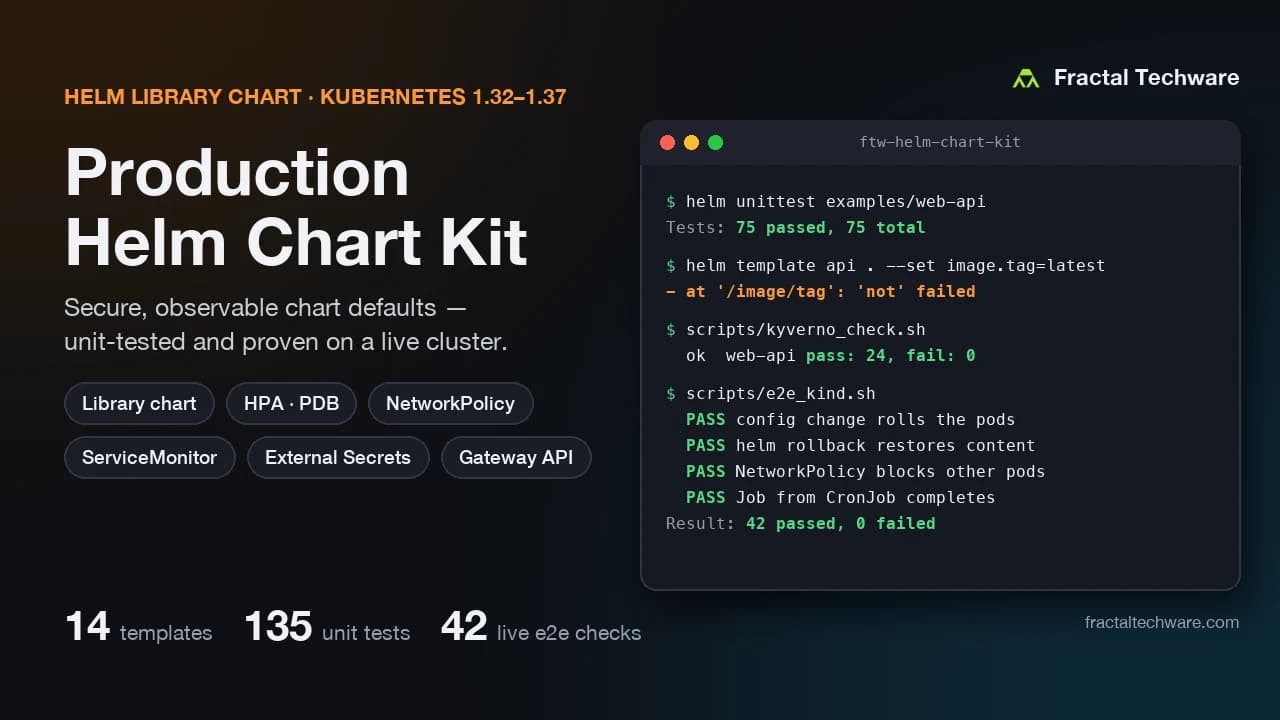Screen dimensions: 1280x720
Task: Click the terminal title ftw-helm-chart-kit
Action: click(x=940, y=142)
